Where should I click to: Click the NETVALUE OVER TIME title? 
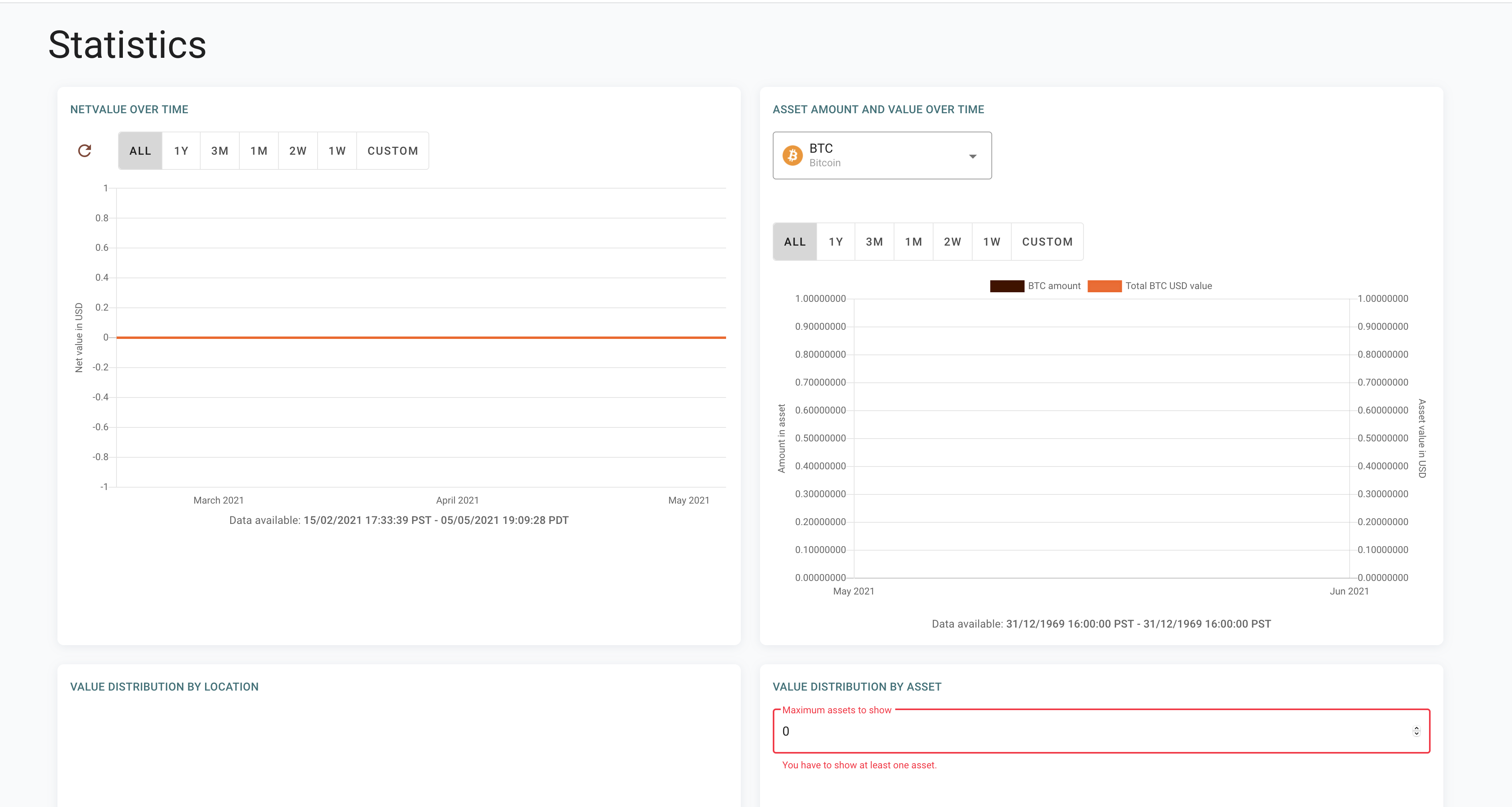(x=129, y=110)
